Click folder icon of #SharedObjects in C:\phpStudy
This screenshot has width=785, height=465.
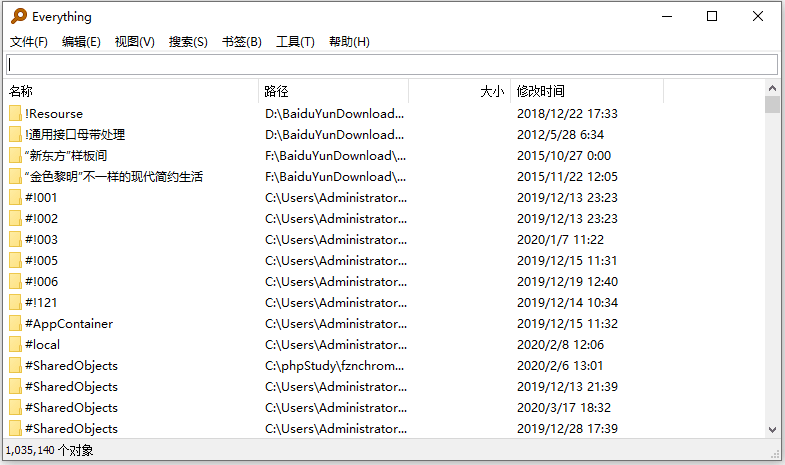(x=15, y=366)
